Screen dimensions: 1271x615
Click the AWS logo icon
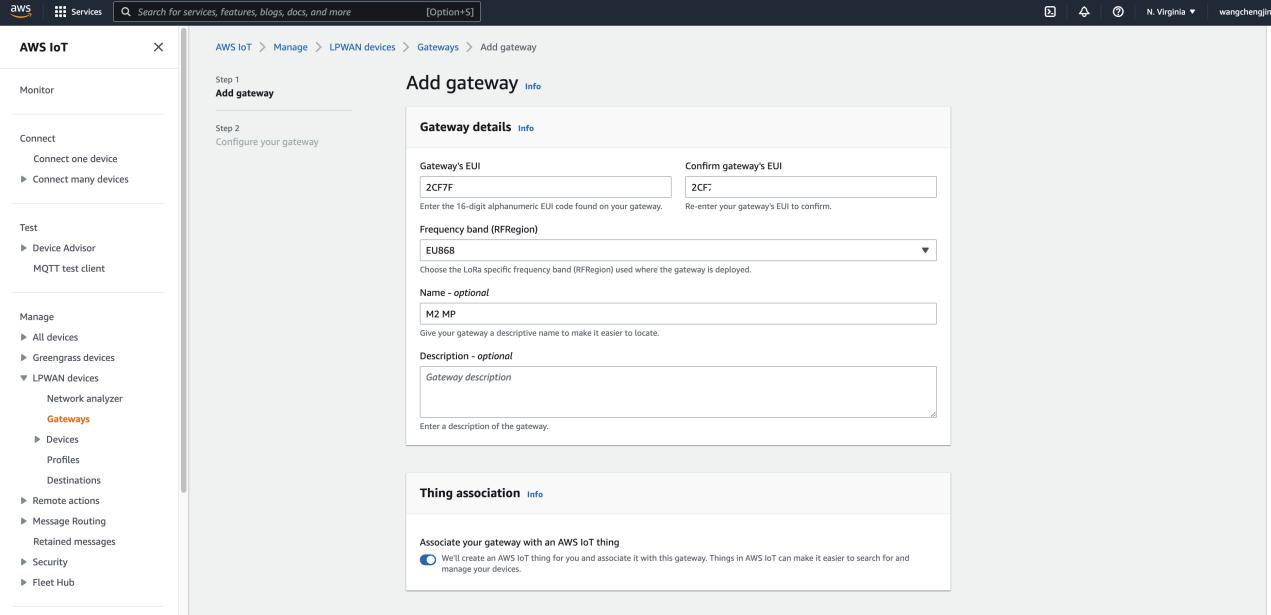coord(20,12)
